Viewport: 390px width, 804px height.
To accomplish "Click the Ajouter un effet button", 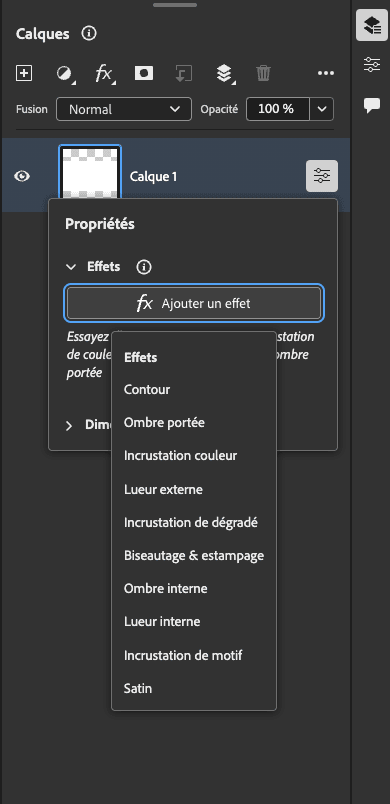I will point(194,303).
